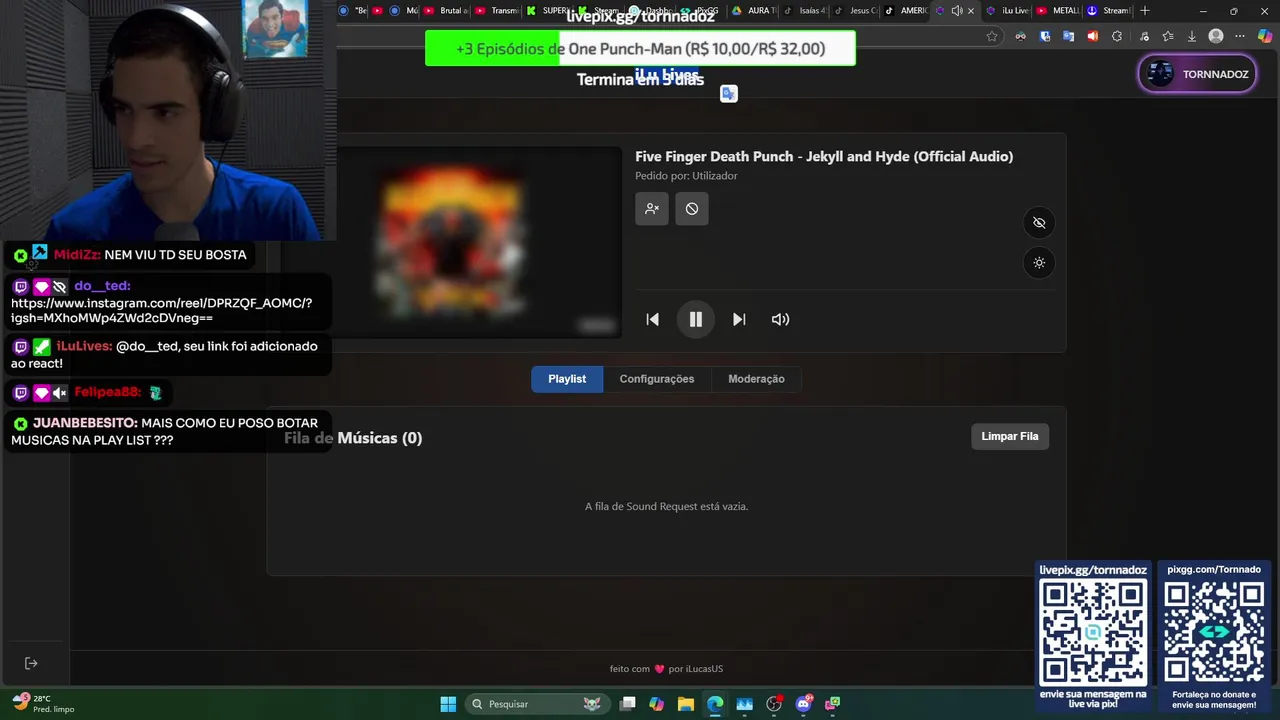
Task: Click the Limpar Fila button
Action: 1010,436
